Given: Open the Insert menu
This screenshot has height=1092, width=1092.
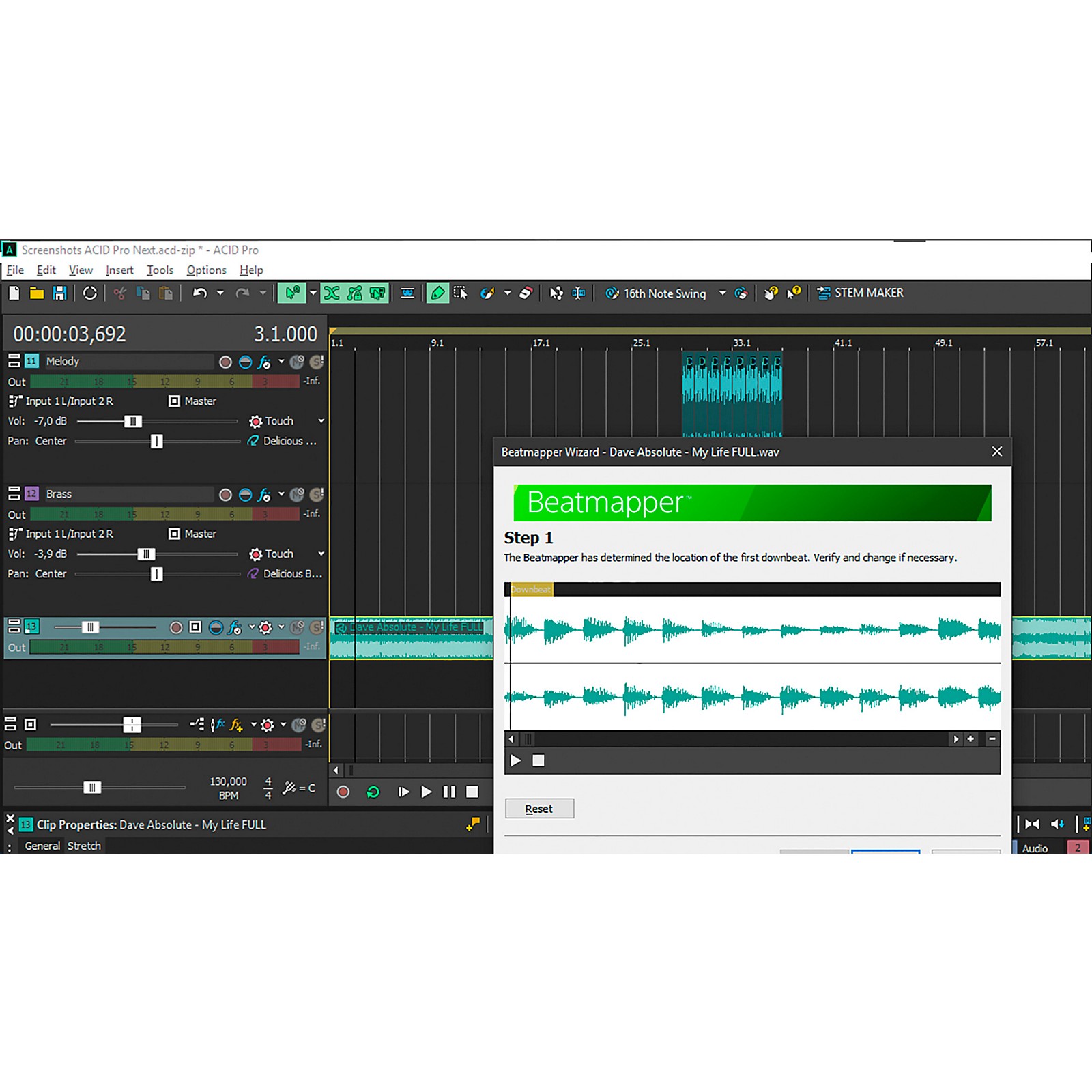Looking at the screenshot, I should 119,270.
